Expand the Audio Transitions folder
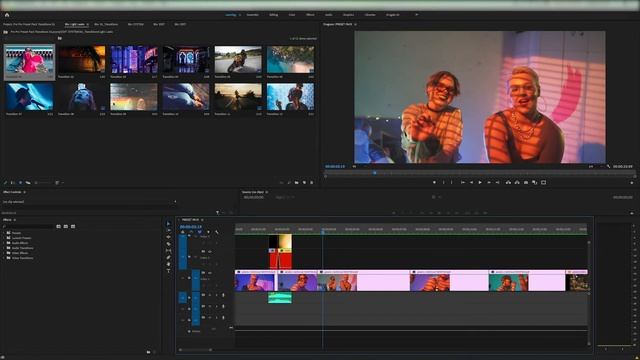The image size is (640, 360). [4, 248]
